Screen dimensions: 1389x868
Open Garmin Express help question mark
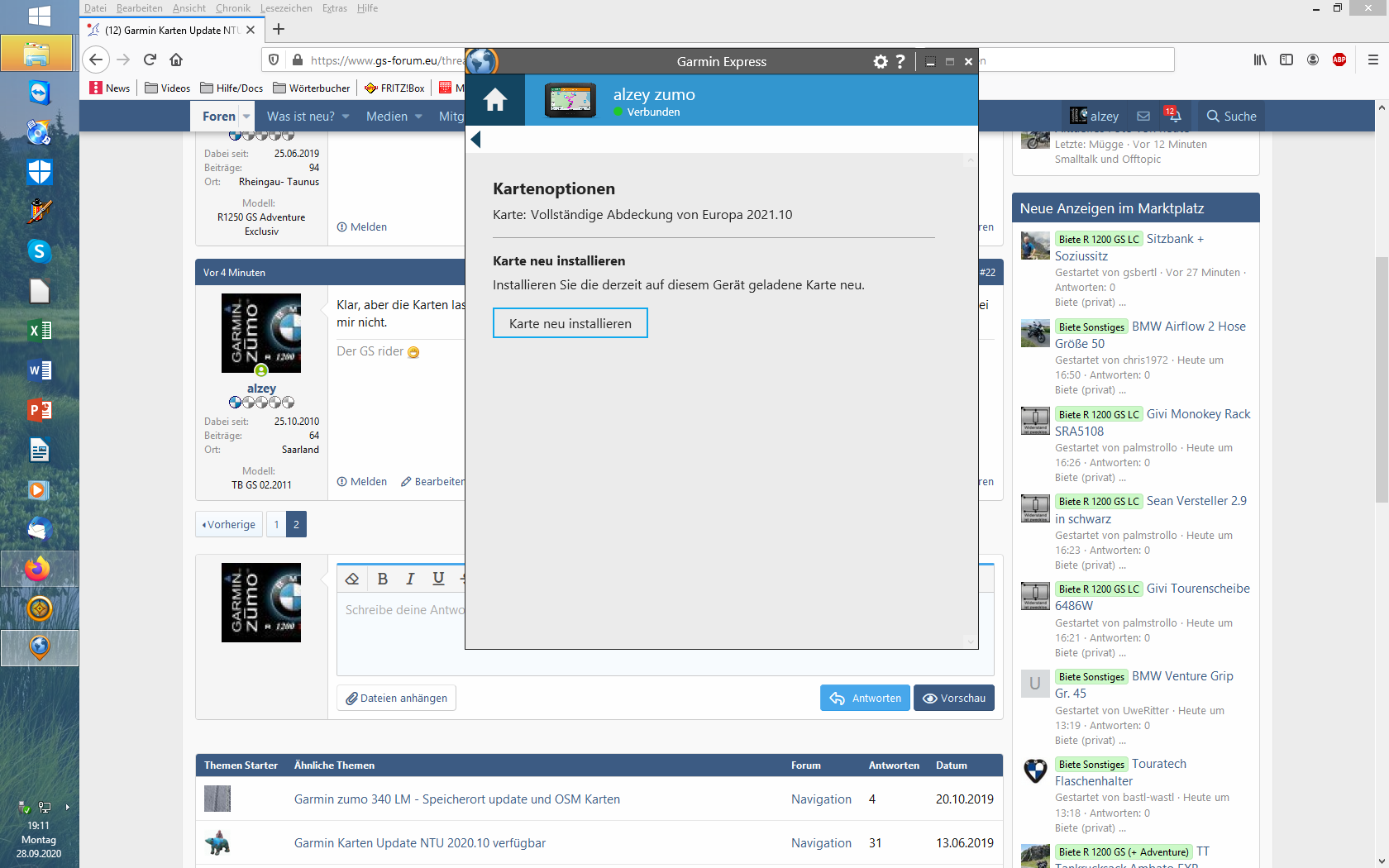(900, 62)
